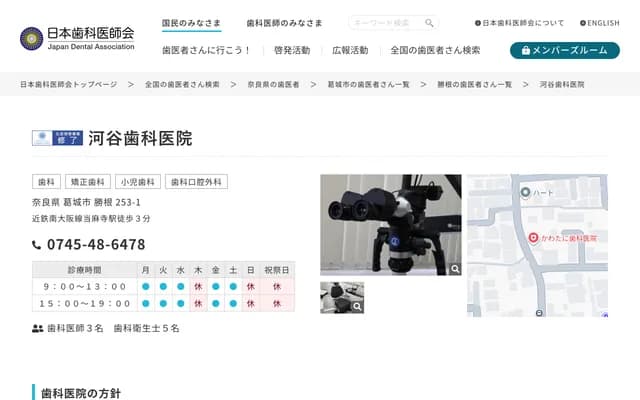Click the 修了 training badge icon
This screenshot has height=400, width=640.
coord(57,139)
